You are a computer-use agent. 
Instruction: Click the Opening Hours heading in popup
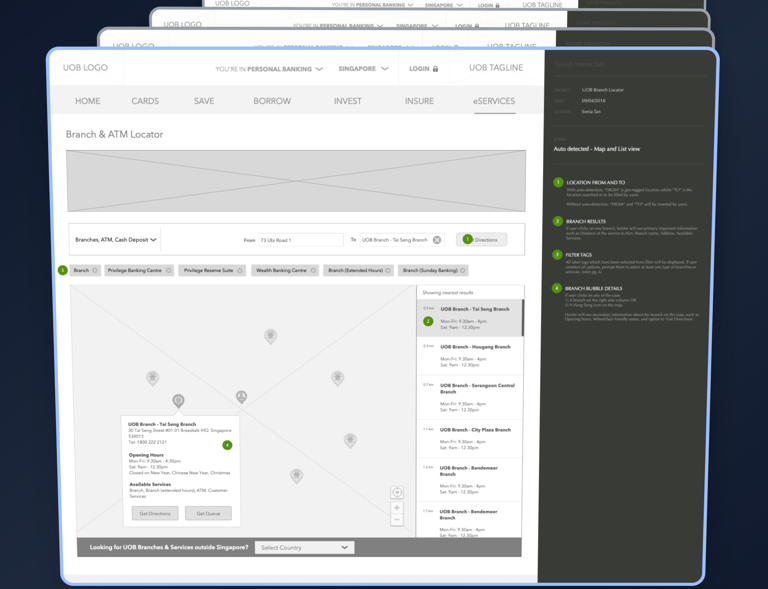coord(146,455)
